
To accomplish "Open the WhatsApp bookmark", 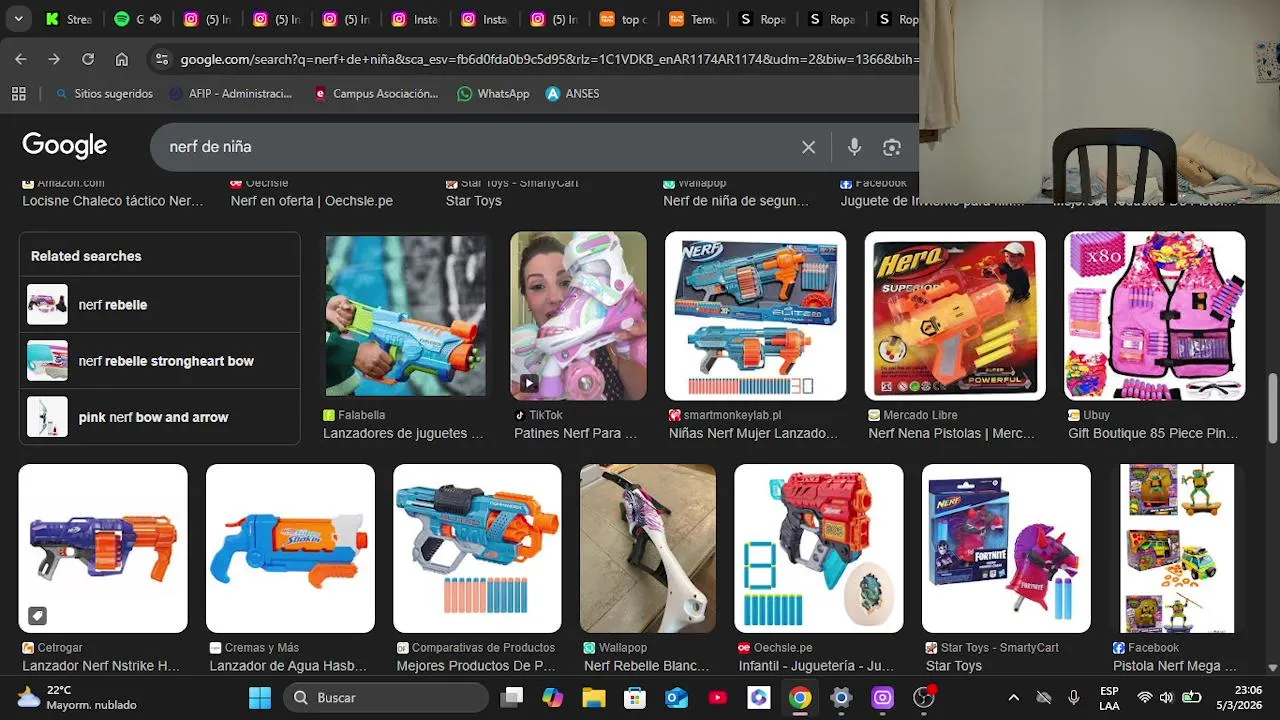I will coord(493,93).
